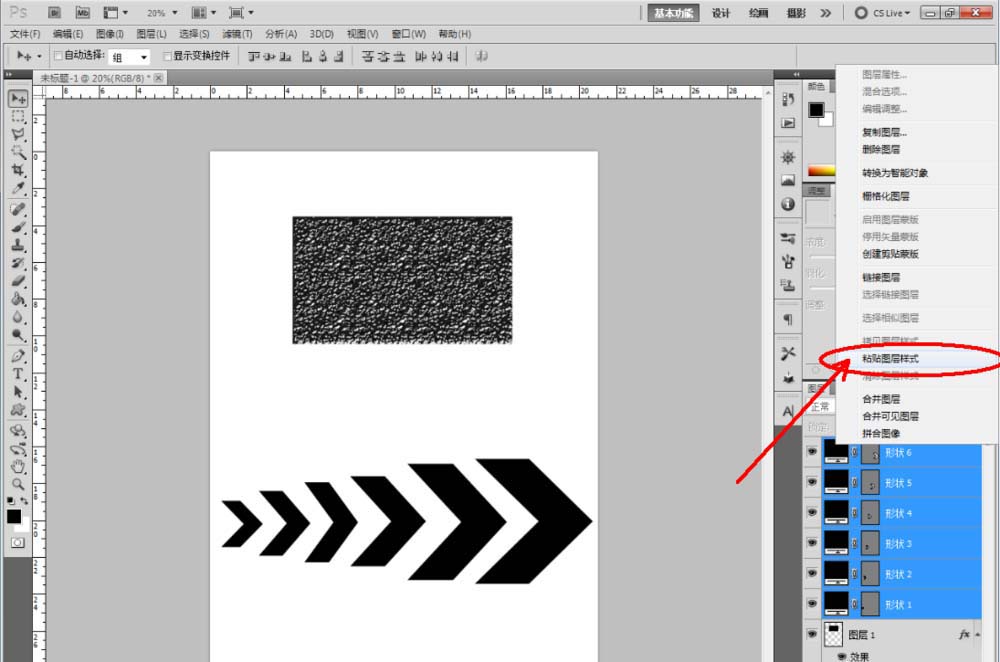Launch Bridge from the Br icon
Screen dimensions: 1000x662
click(54, 13)
